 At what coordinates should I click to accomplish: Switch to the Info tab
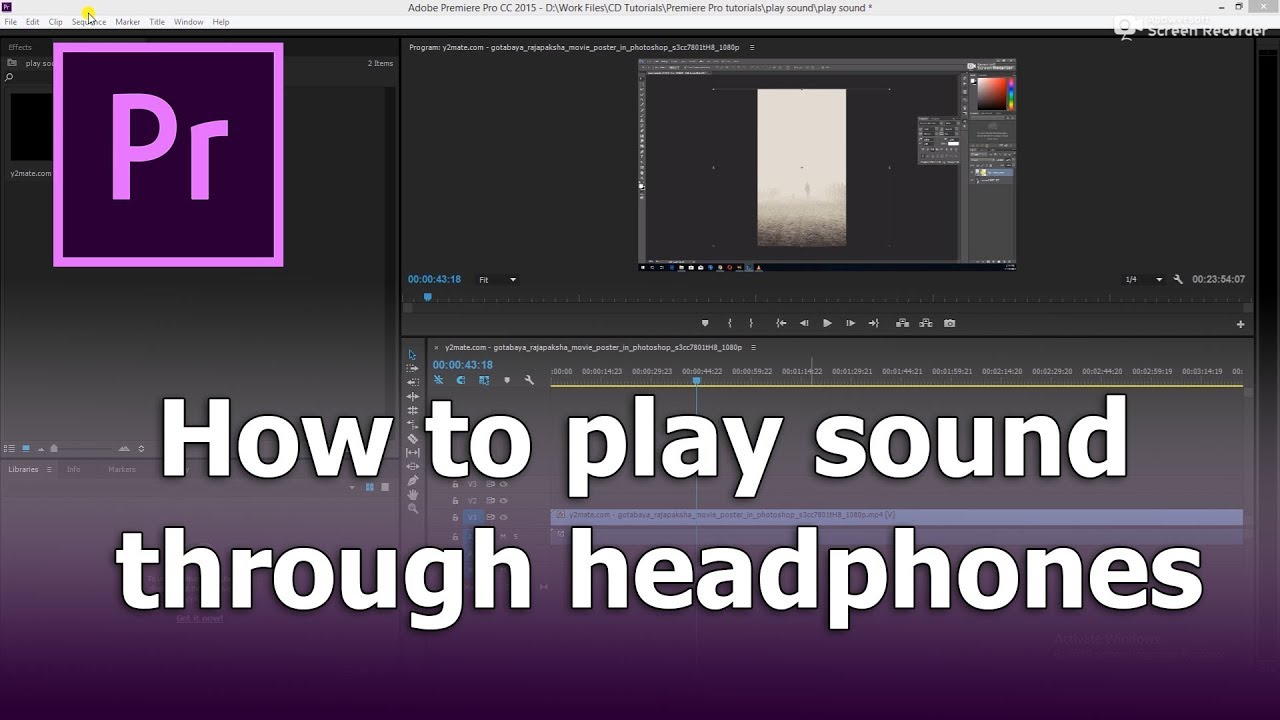pyautogui.click(x=74, y=469)
